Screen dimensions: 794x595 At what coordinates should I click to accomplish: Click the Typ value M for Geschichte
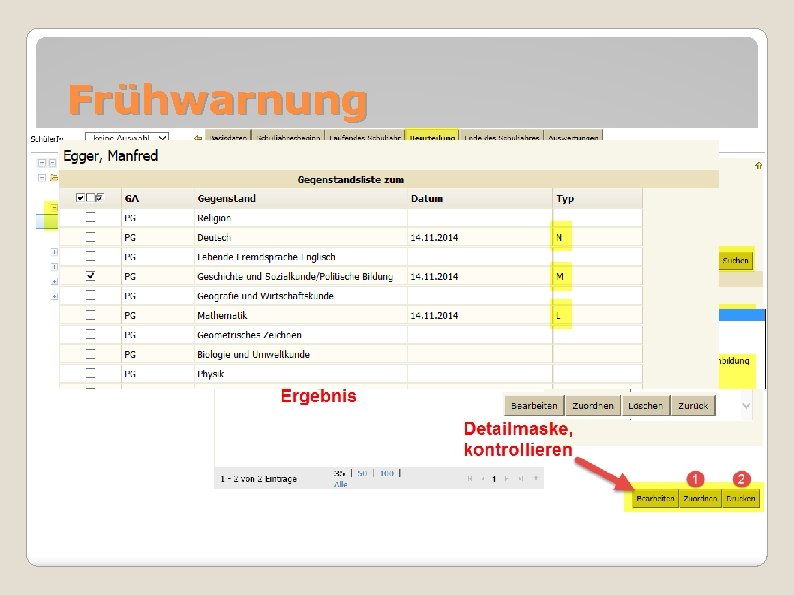(560, 276)
